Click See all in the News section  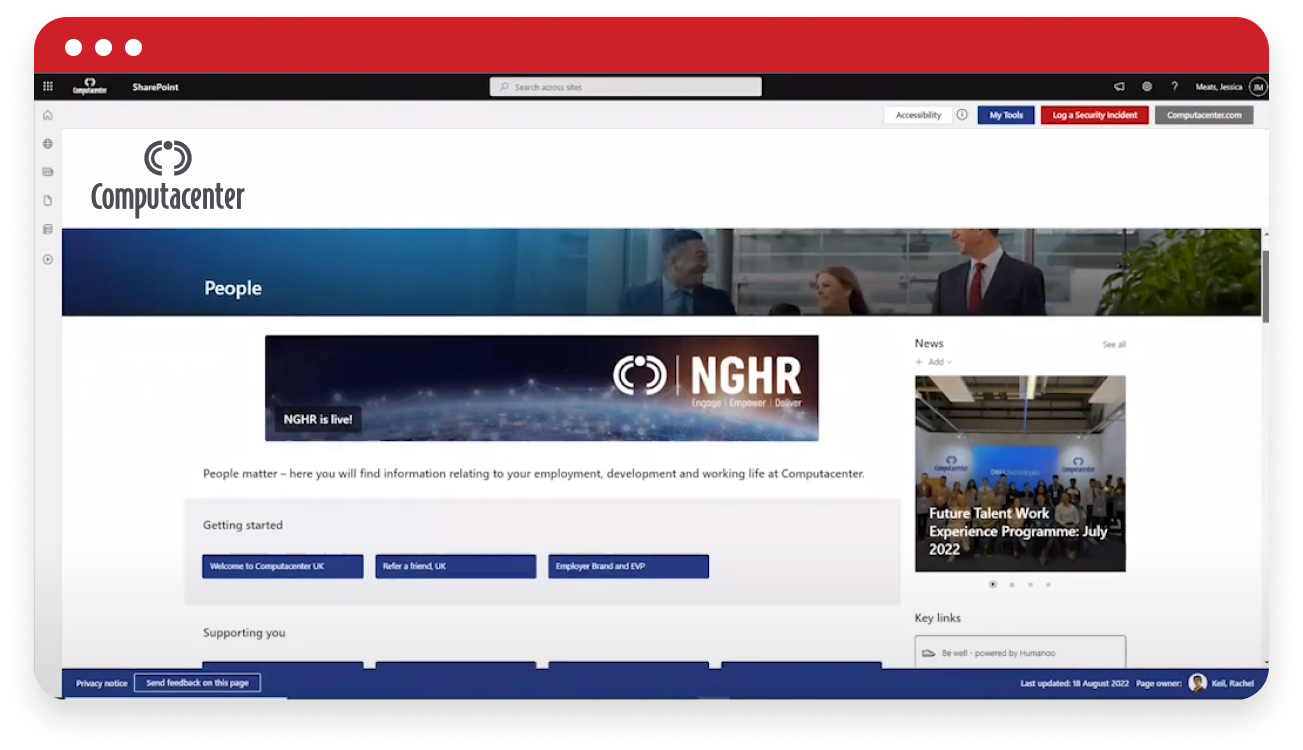pyautogui.click(x=1114, y=344)
